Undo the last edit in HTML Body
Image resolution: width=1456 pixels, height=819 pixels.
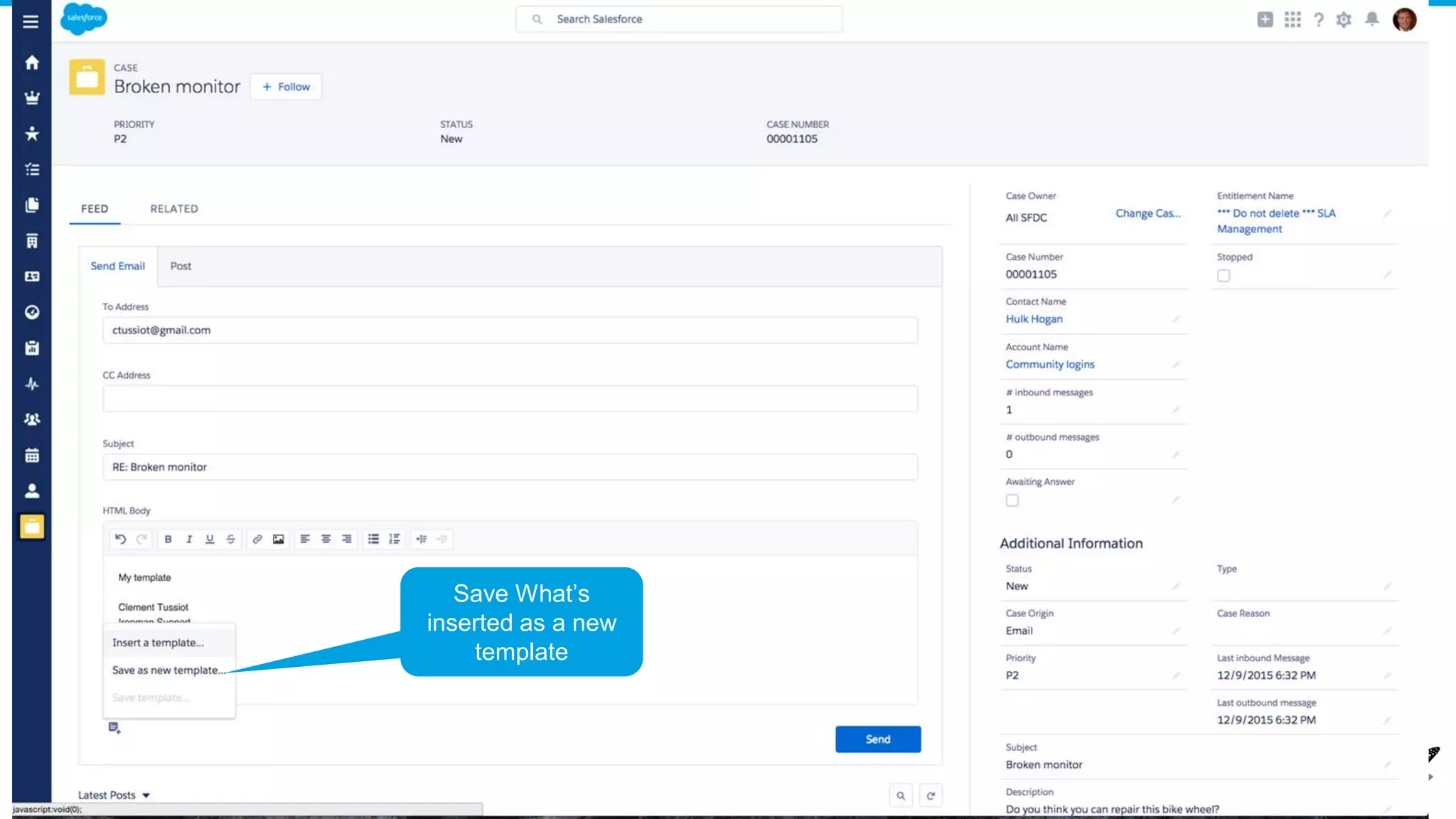[x=121, y=539]
